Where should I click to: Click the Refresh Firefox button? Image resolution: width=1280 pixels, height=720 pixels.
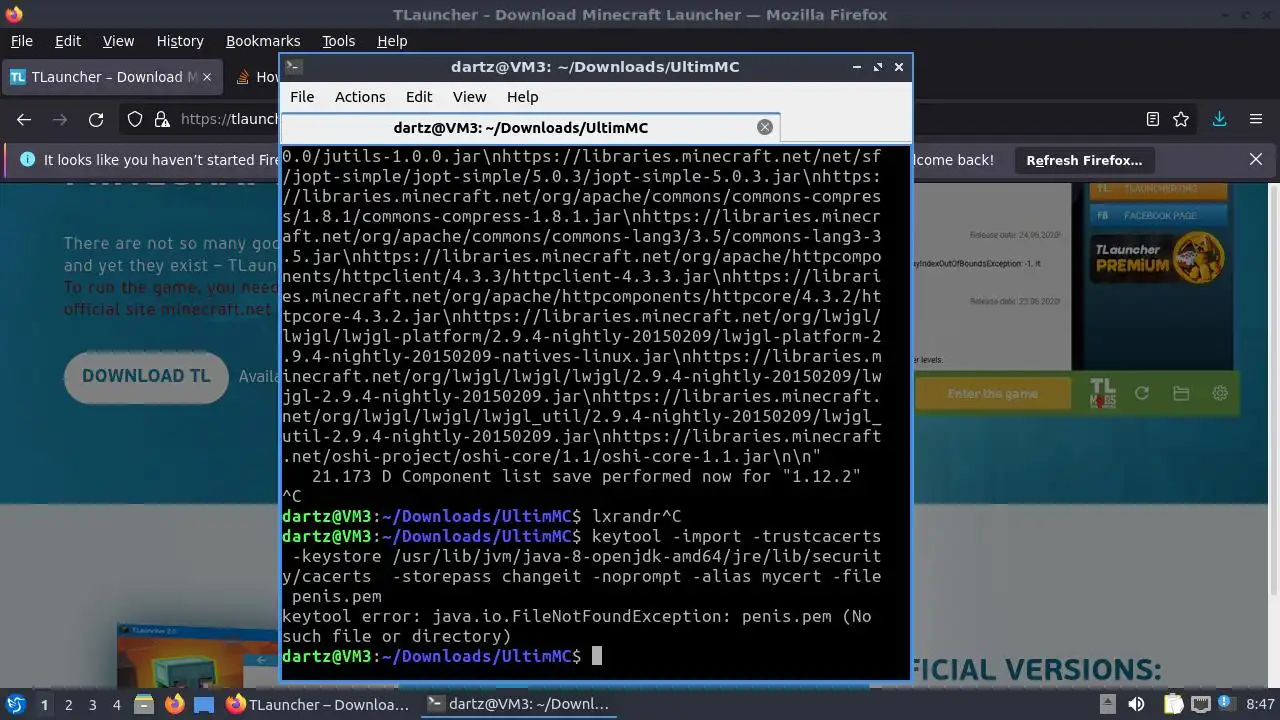coord(1084,160)
